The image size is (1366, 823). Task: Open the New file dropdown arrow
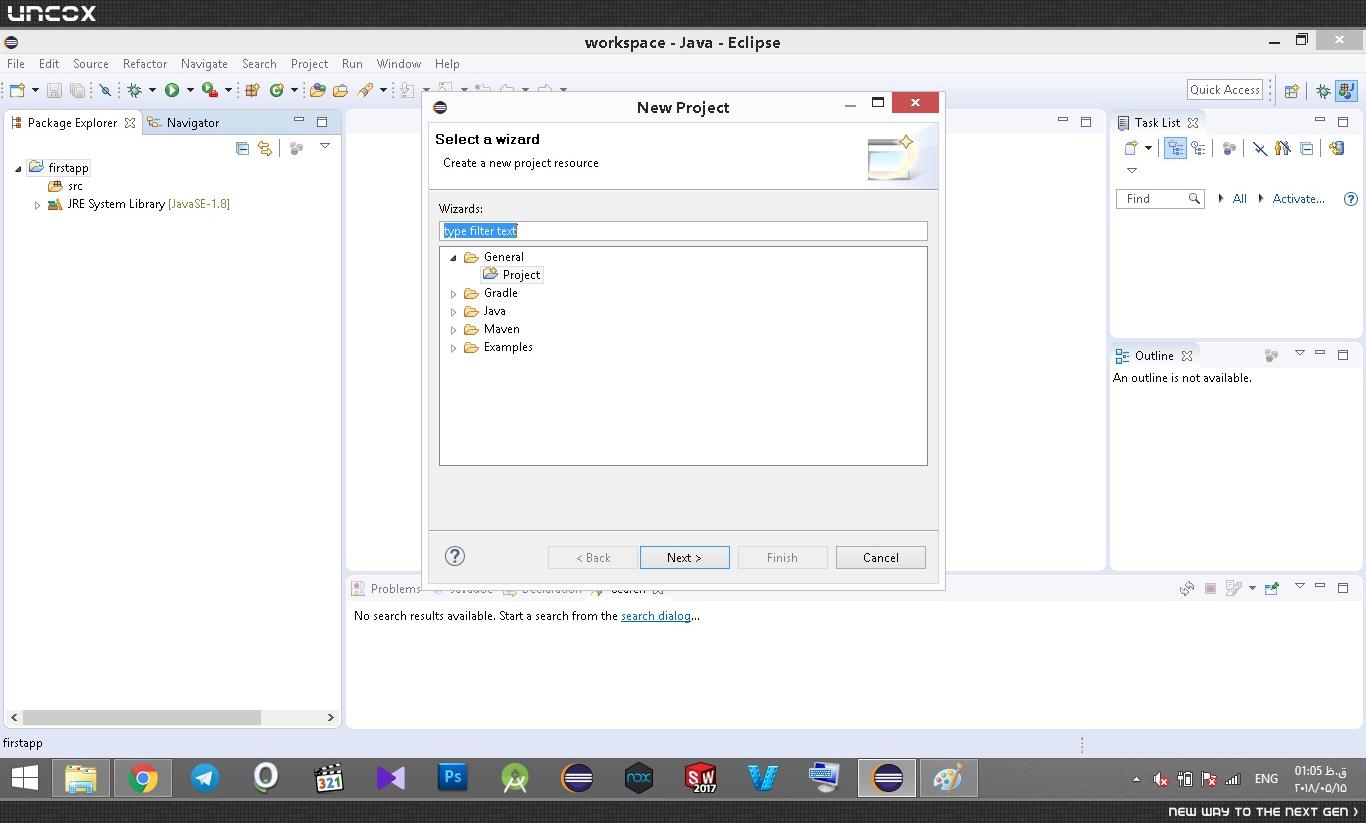point(35,90)
